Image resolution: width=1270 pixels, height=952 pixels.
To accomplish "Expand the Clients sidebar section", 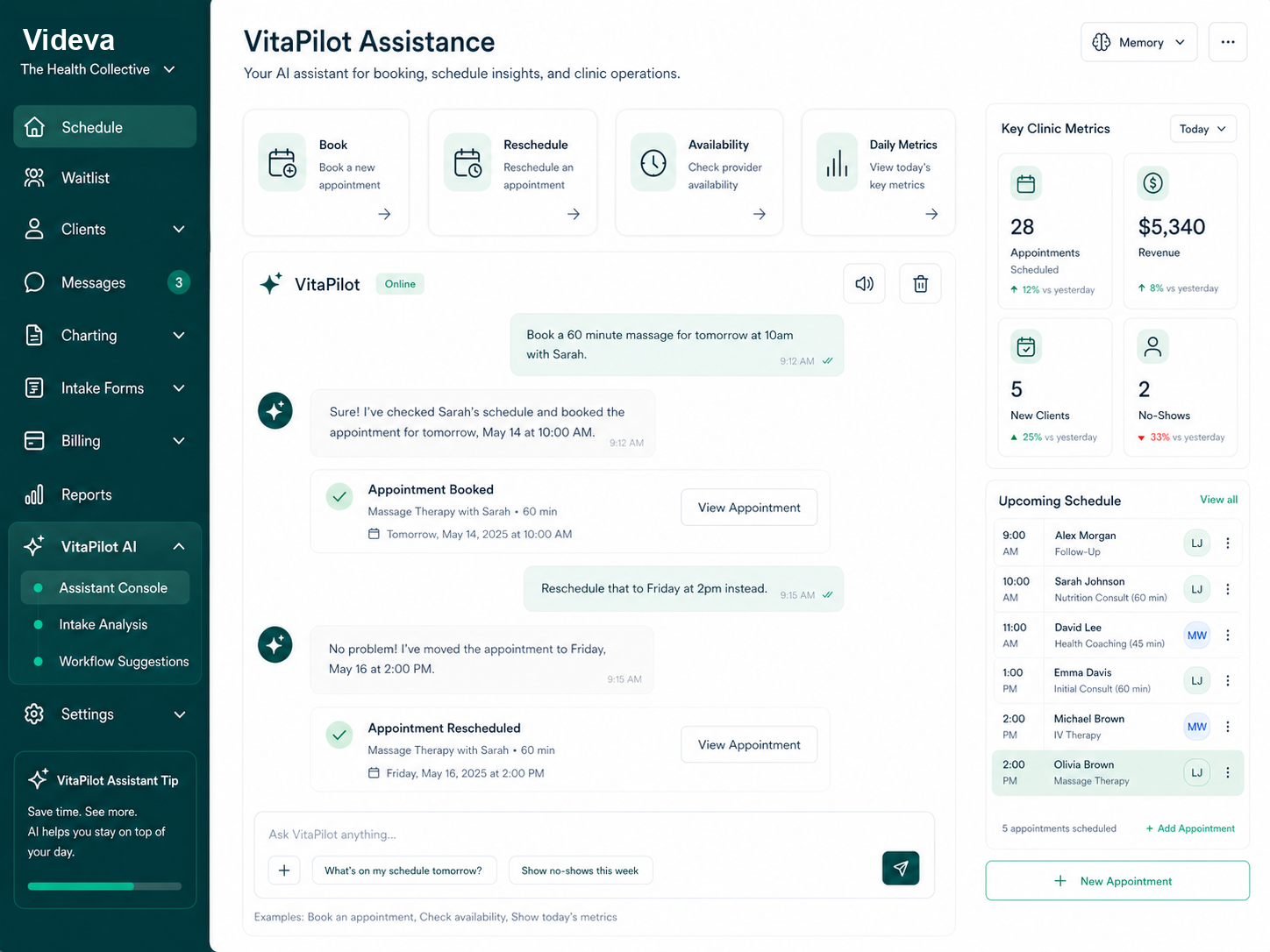I will click(178, 229).
